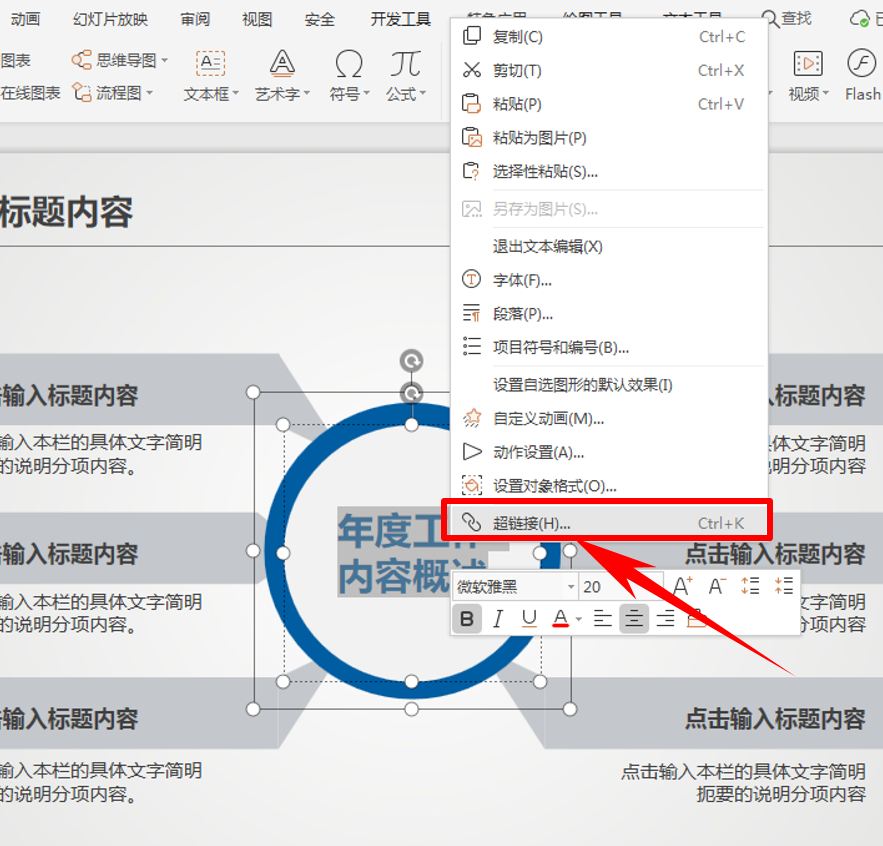
Task: Expand the Formula (公式) dropdown arrow
Action: pos(423,93)
